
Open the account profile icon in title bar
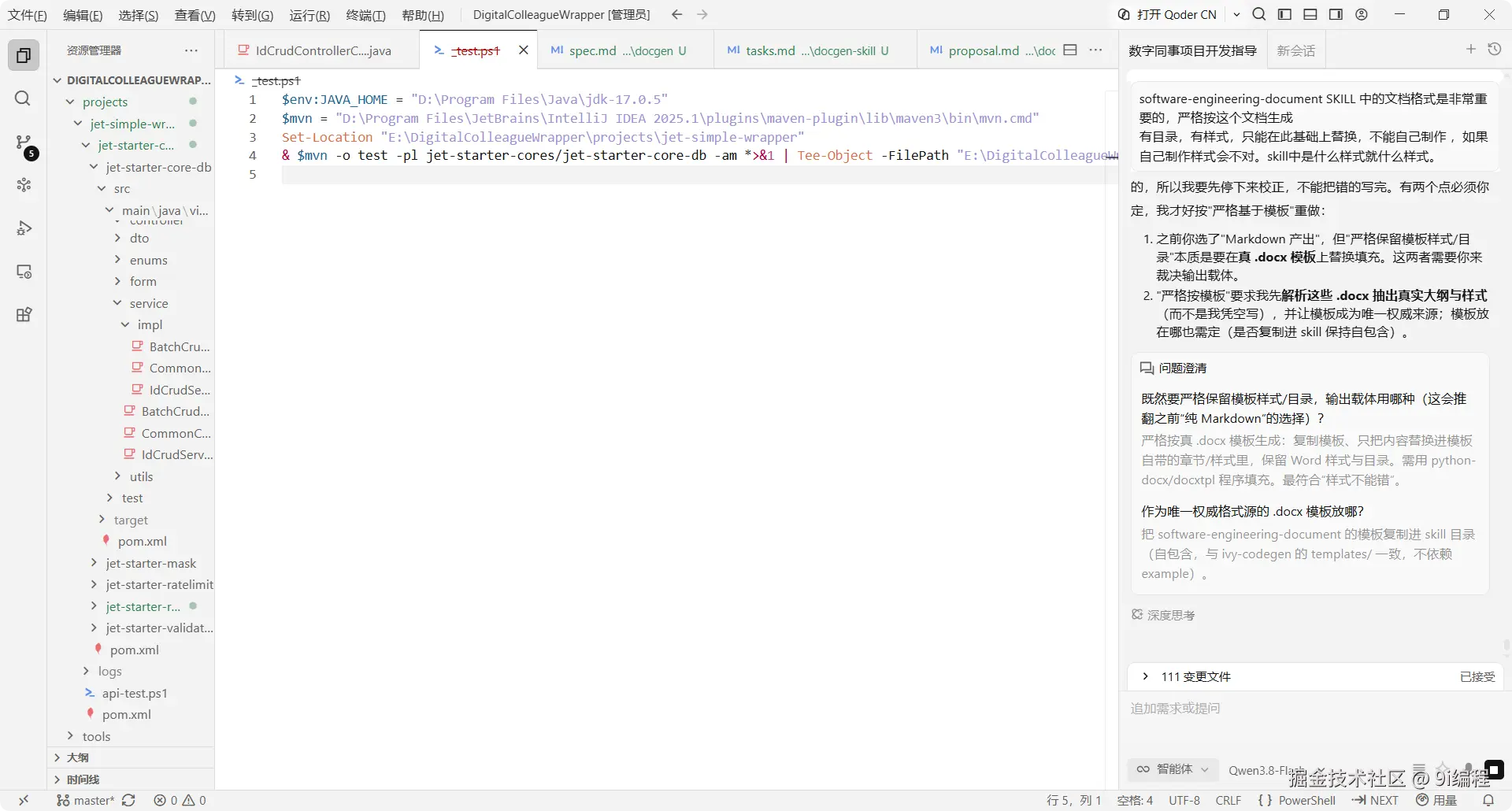(x=1362, y=14)
